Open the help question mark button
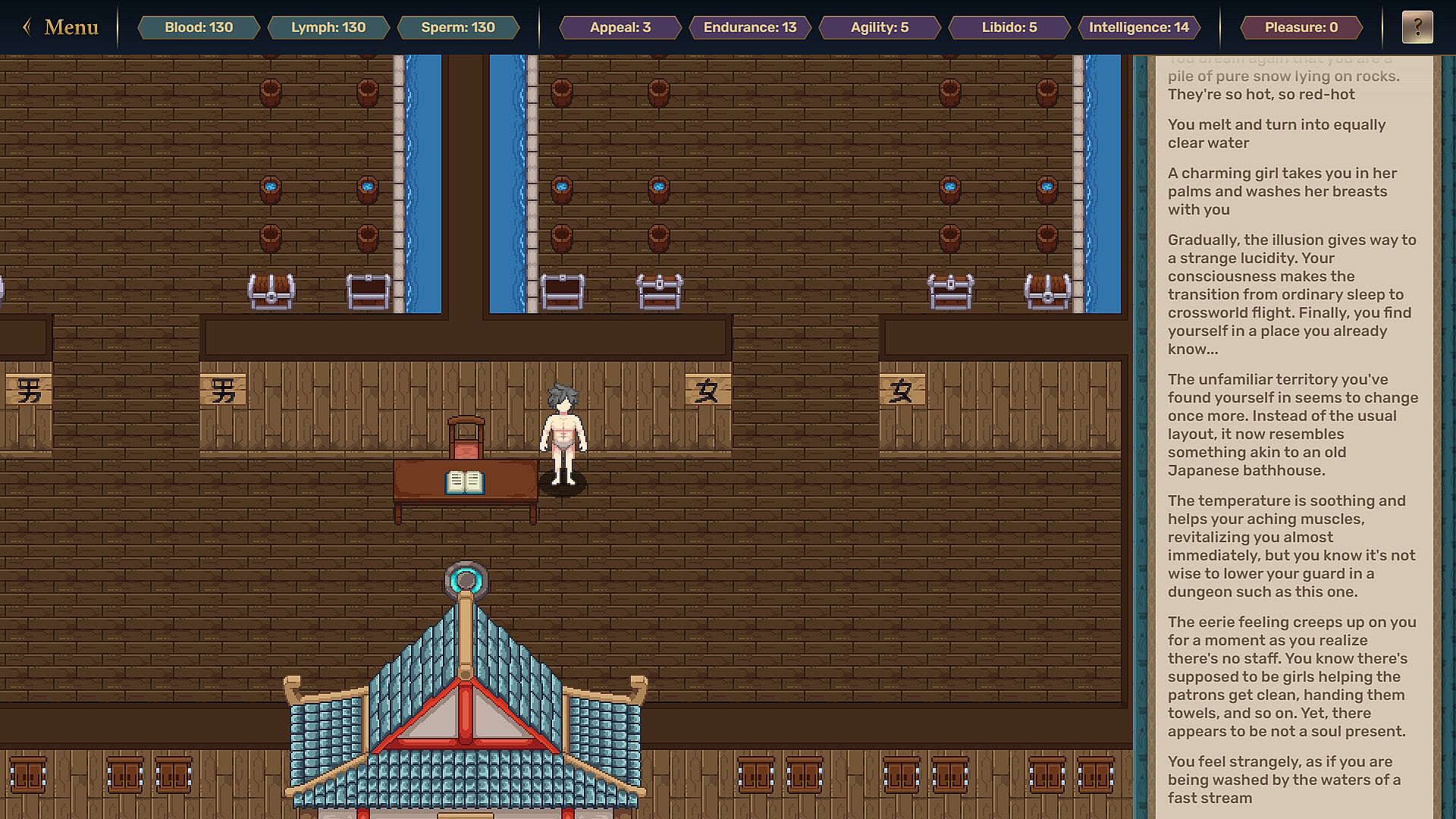This screenshot has width=1456, height=819. tap(1417, 27)
